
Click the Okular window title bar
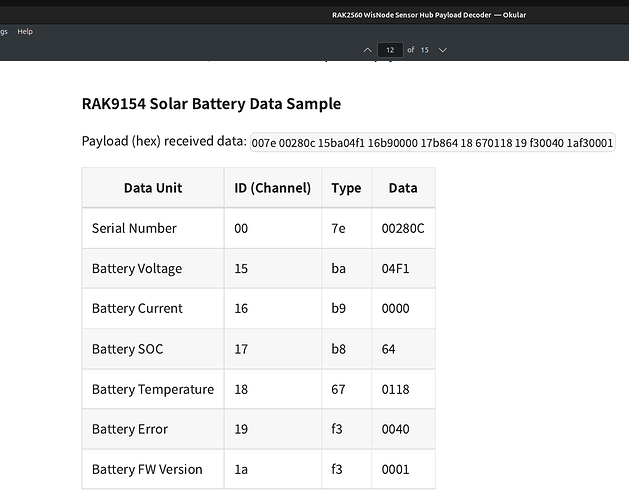(428, 14)
